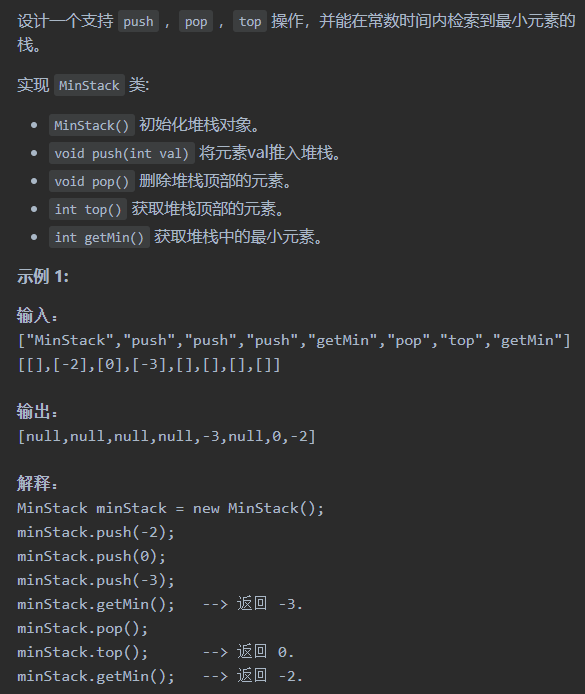This screenshot has width=585, height=694.
Task: Click the 示例 1: heading
Action: [43, 277]
